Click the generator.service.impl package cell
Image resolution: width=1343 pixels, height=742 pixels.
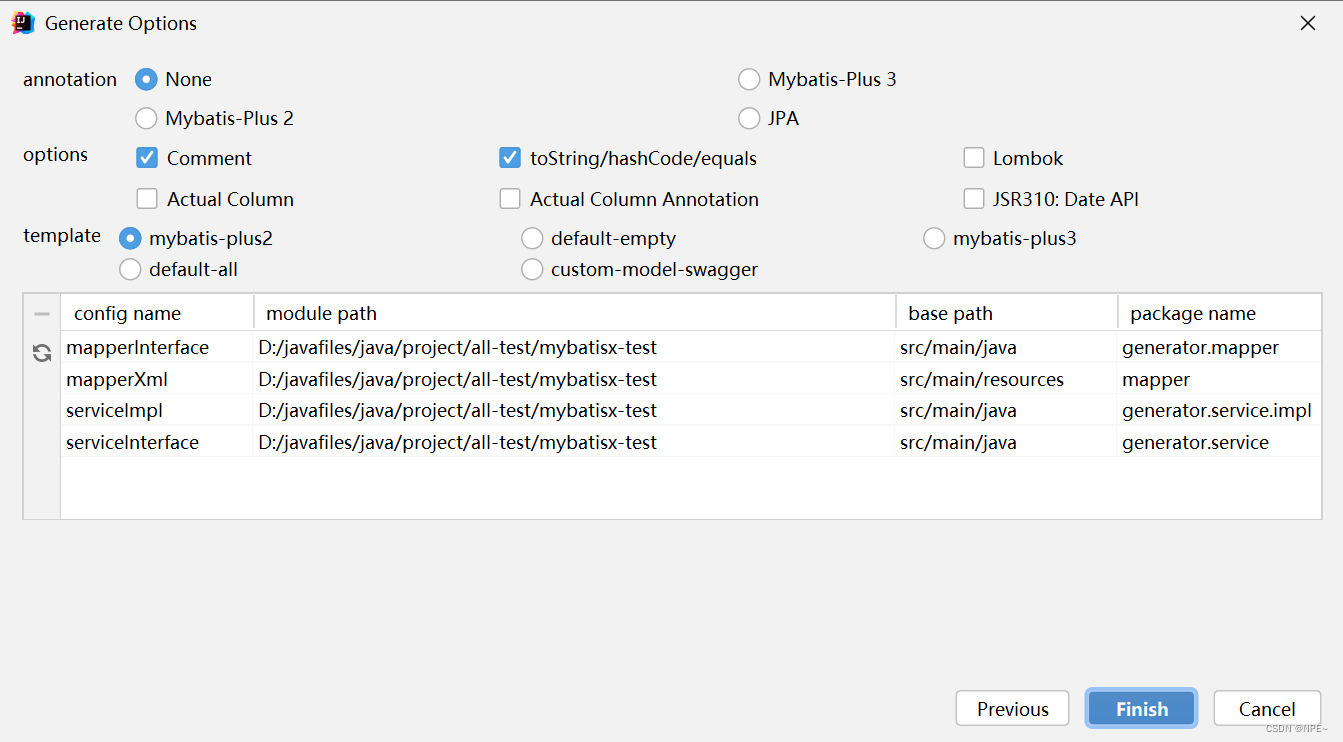[x=1217, y=410]
